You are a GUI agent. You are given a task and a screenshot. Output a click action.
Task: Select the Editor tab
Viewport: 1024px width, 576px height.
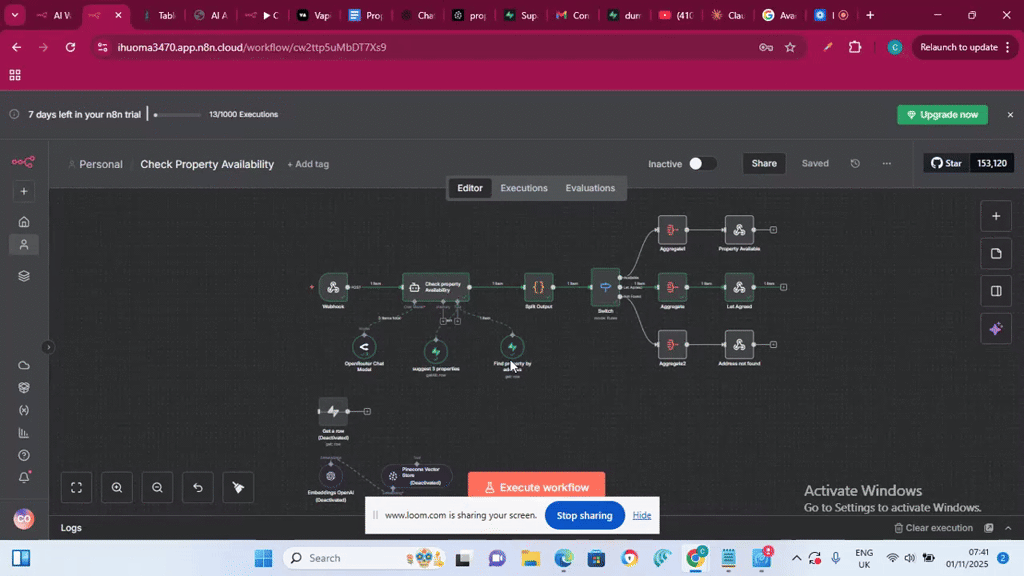point(470,188)
